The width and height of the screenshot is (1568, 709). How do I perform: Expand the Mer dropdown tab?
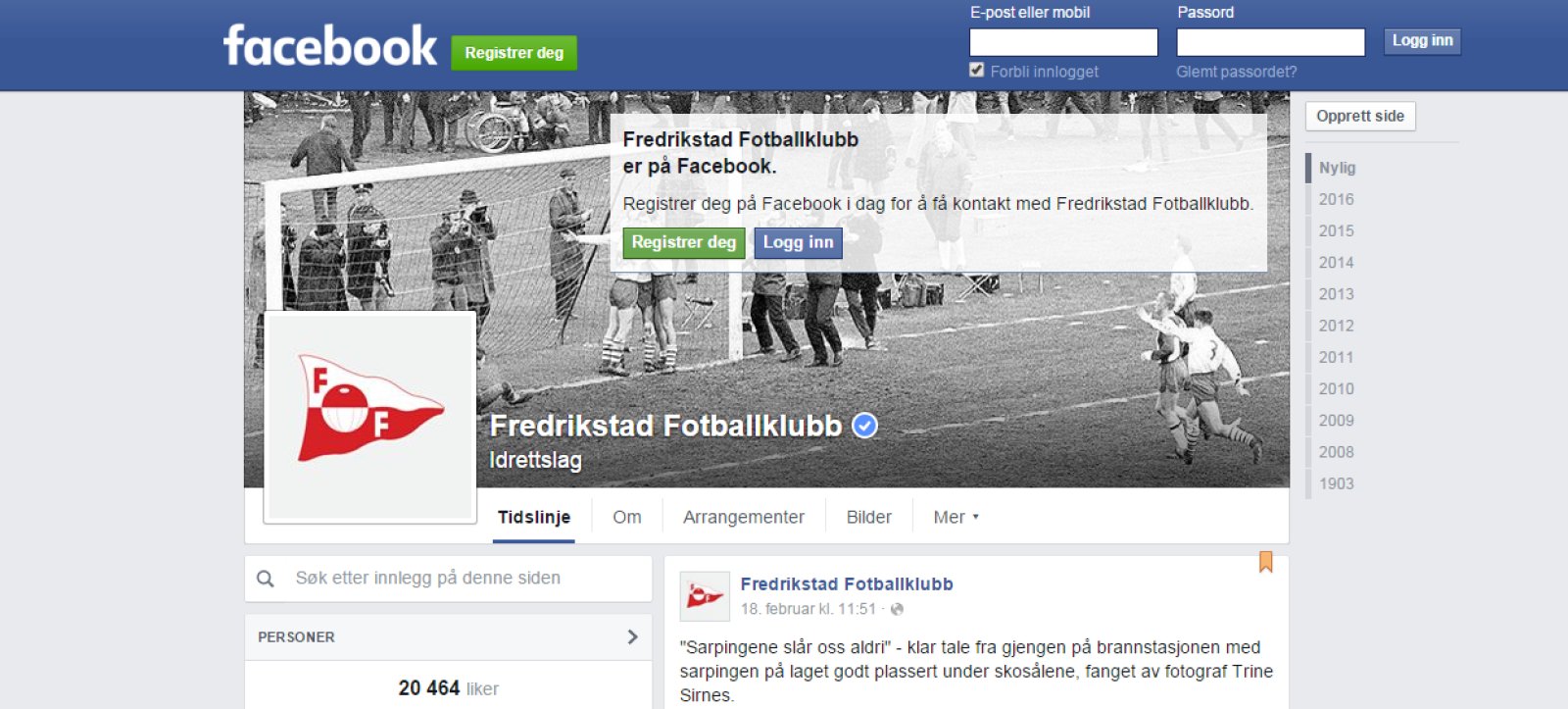pyautogui.click(x=955, y=517)
